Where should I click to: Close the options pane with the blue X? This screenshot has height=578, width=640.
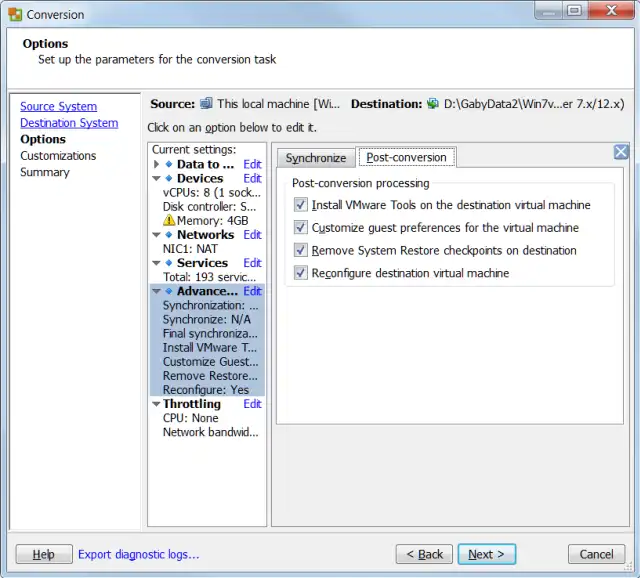pyautogui.click(x=621, y=152)
